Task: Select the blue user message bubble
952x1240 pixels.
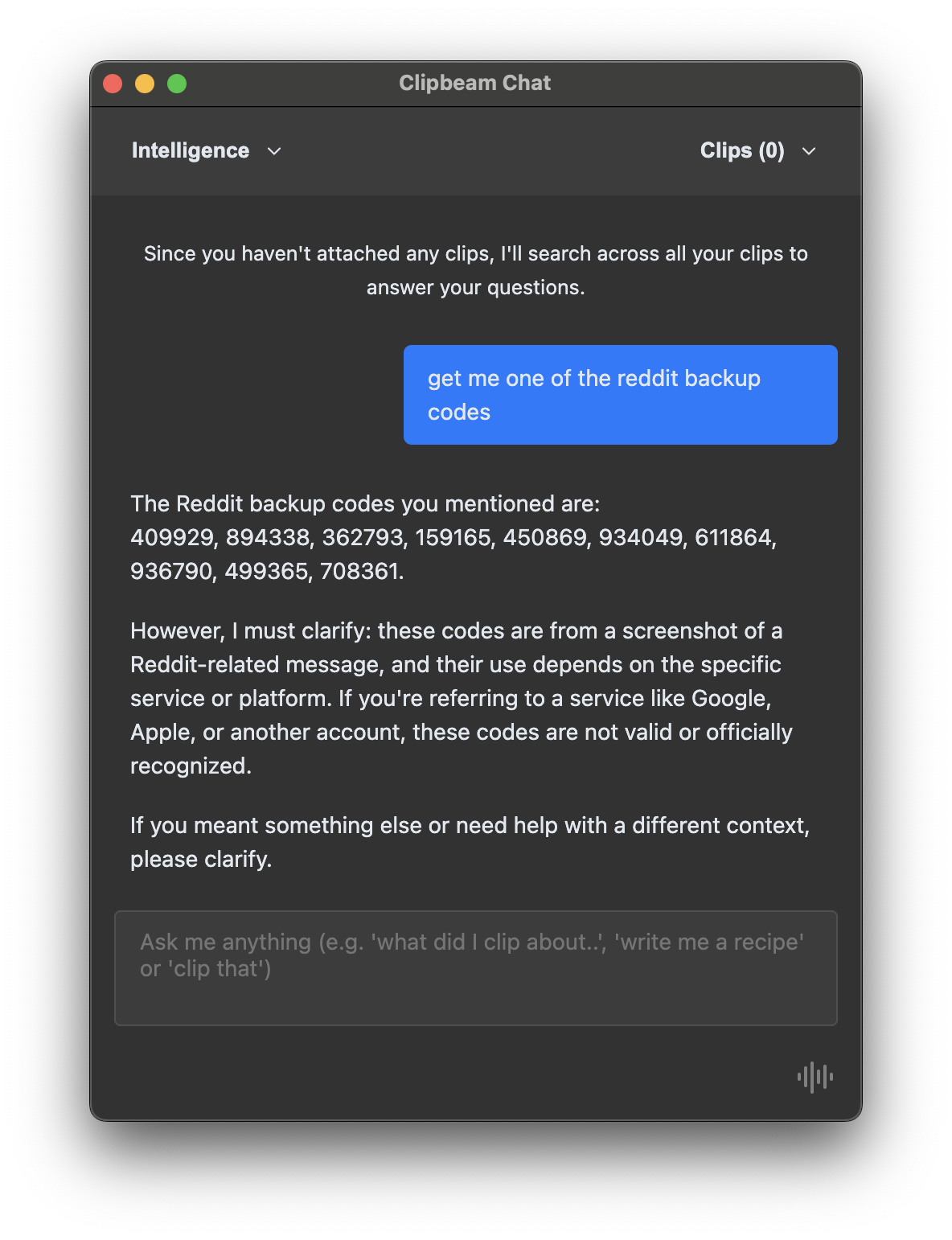Action: [x=620, y=394]
